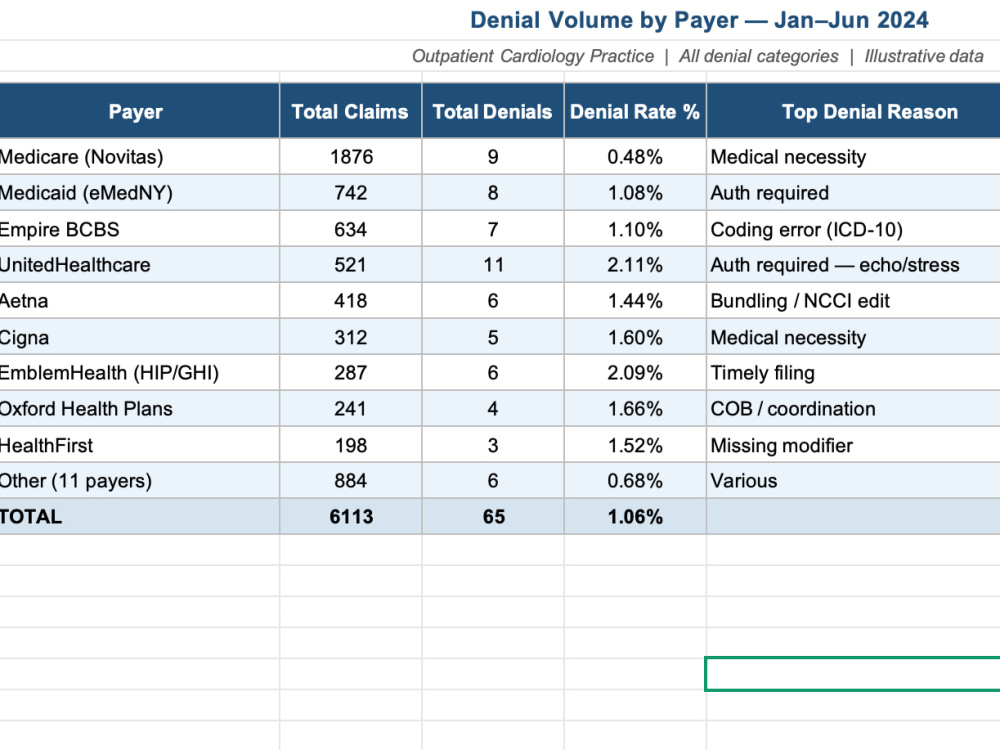Click the '11' denials cell
The height and width of the screenshot is (750, 1000).
click(492, 265)
